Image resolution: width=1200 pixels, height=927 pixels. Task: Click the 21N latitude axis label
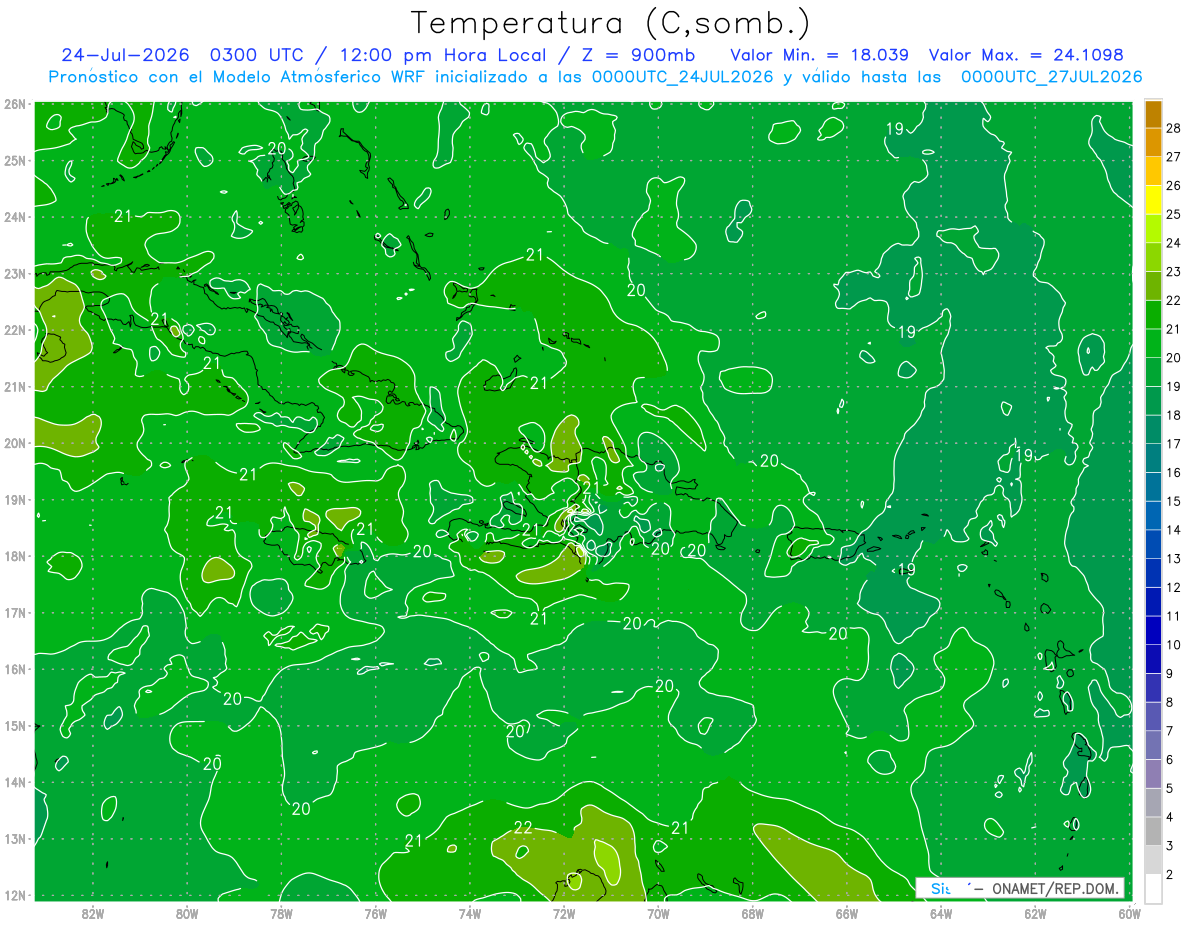click(x=15, y=386)
